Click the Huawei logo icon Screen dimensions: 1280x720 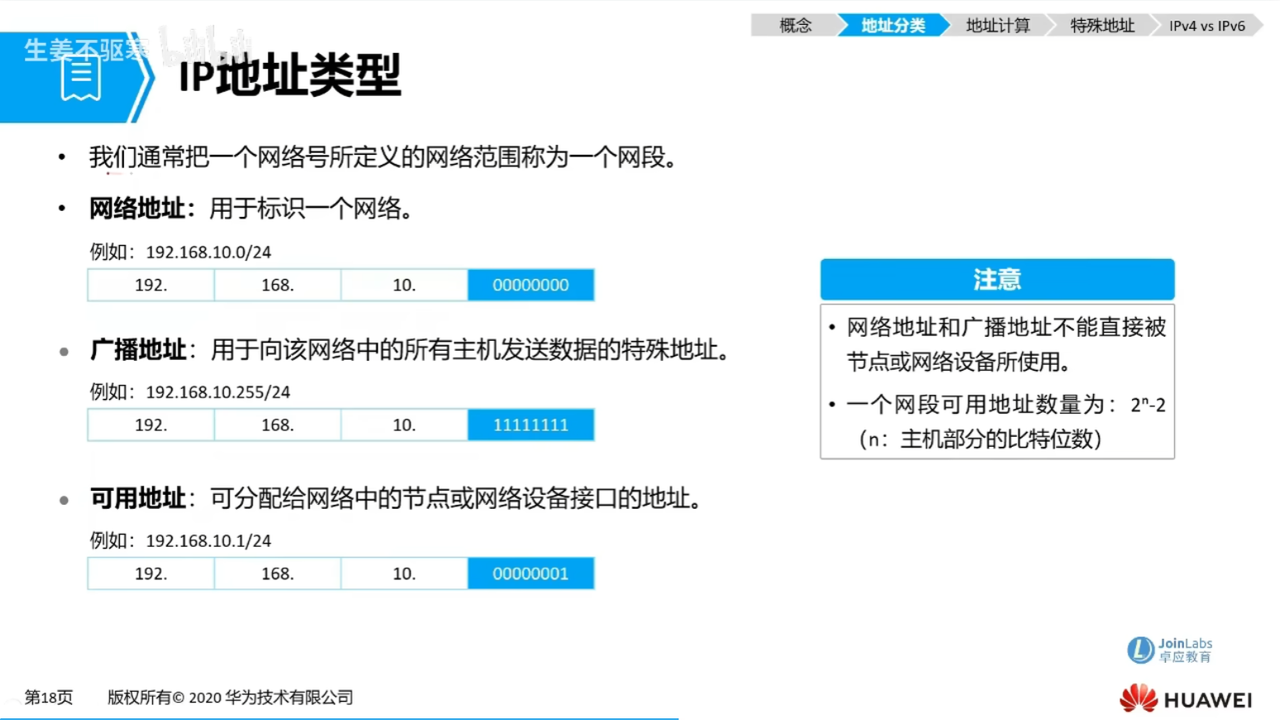(x=1139, y=698)
